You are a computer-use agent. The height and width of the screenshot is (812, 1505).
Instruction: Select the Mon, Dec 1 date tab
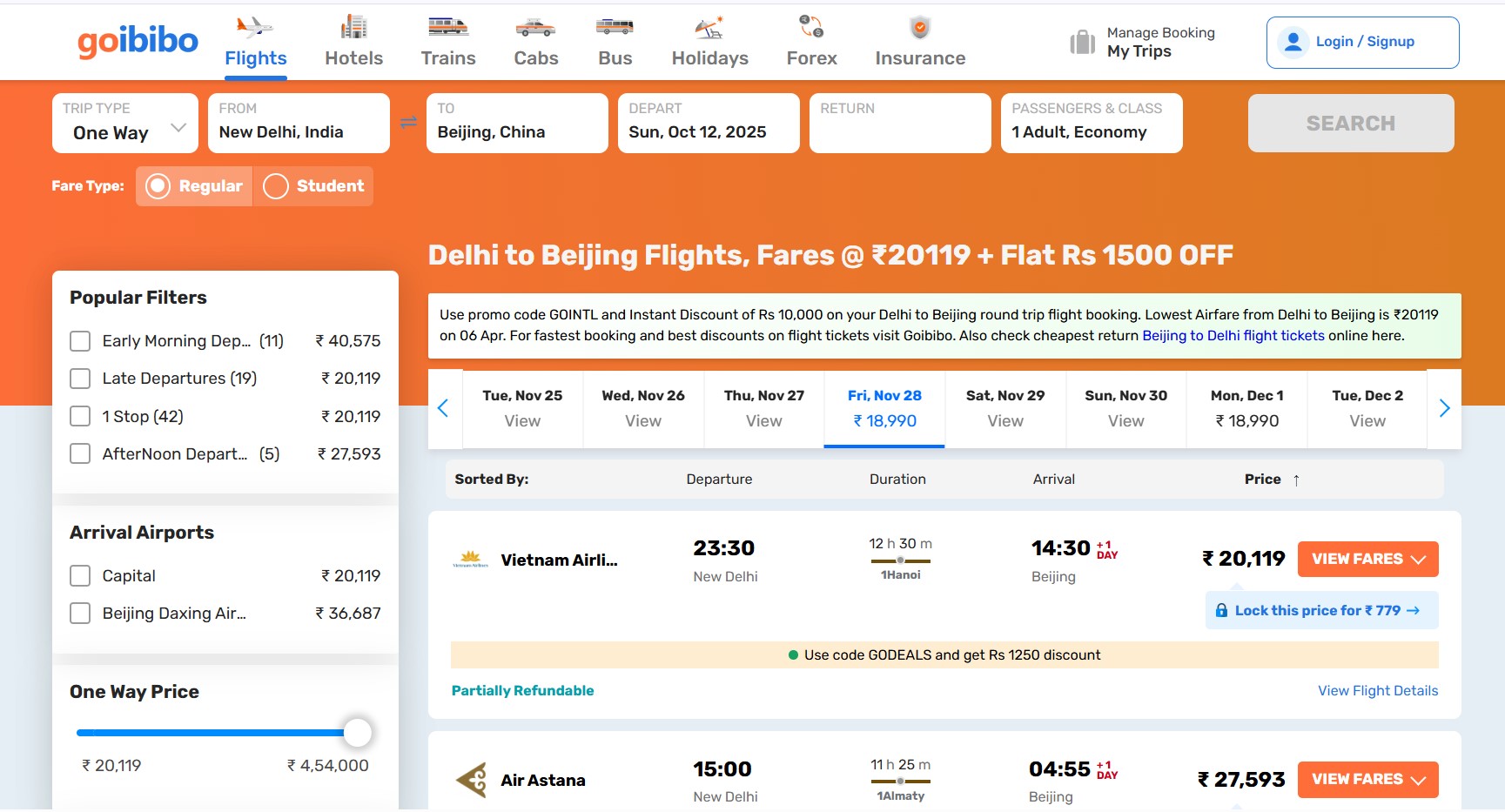tap(1246, 408)
